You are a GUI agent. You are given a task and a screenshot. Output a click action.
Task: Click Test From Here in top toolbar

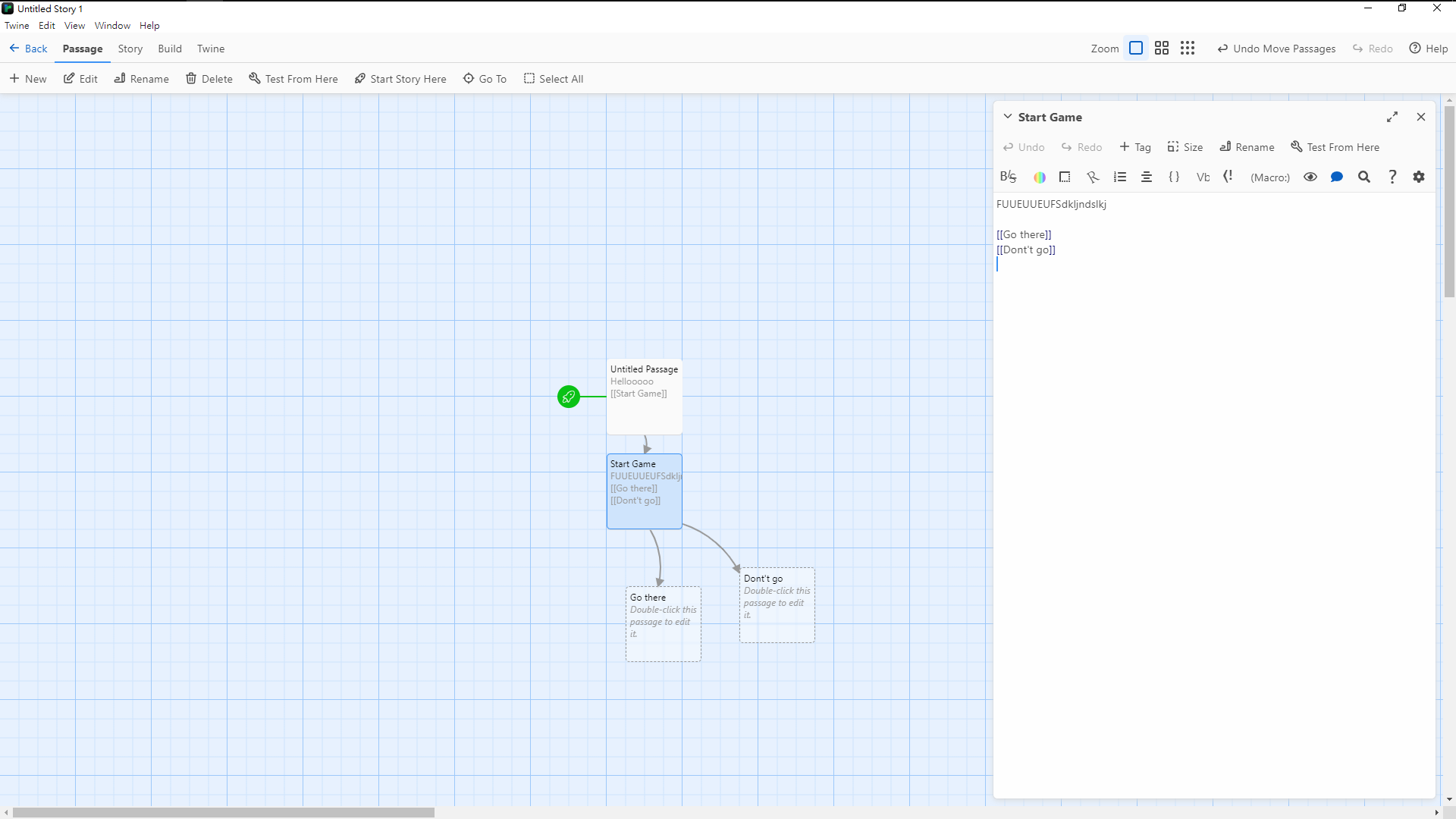pos(293,79)
